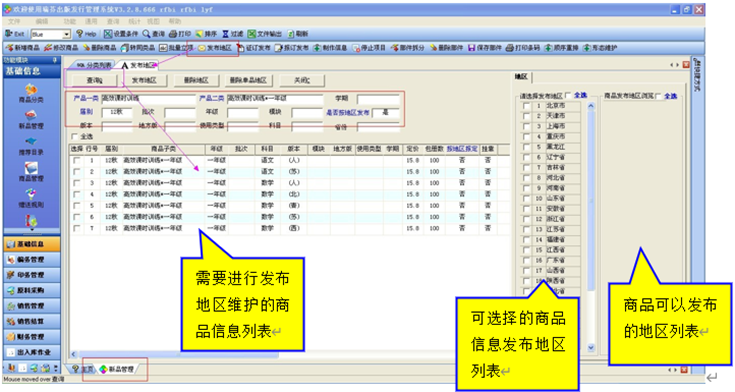Tick 全选 for 商品发布地区浏览 list
The height and width of the screenshot is (392, 735).
658,96
